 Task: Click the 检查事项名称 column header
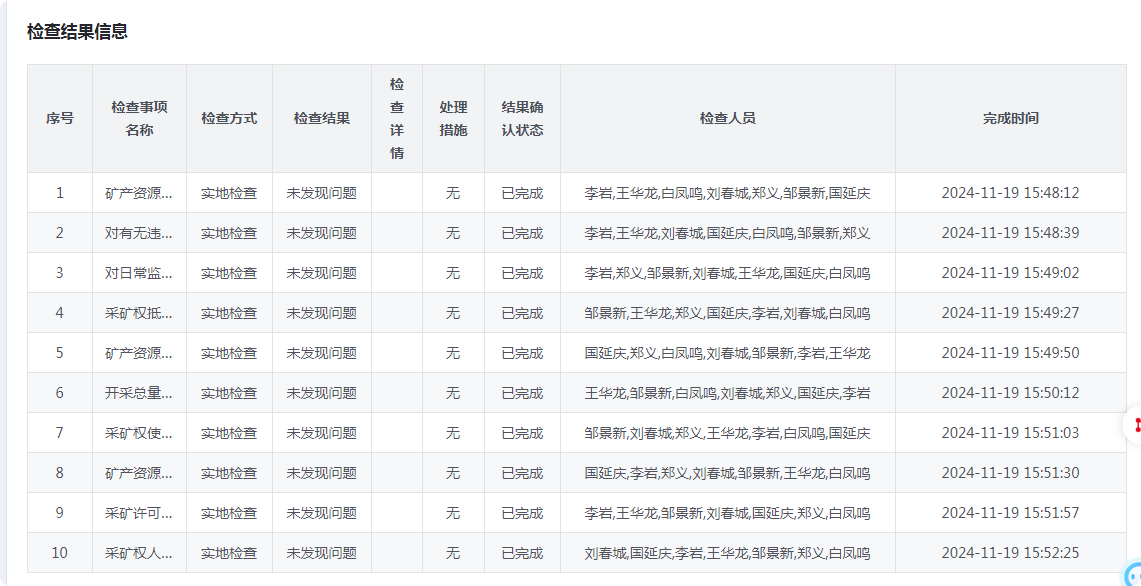(x=139, y=119)
